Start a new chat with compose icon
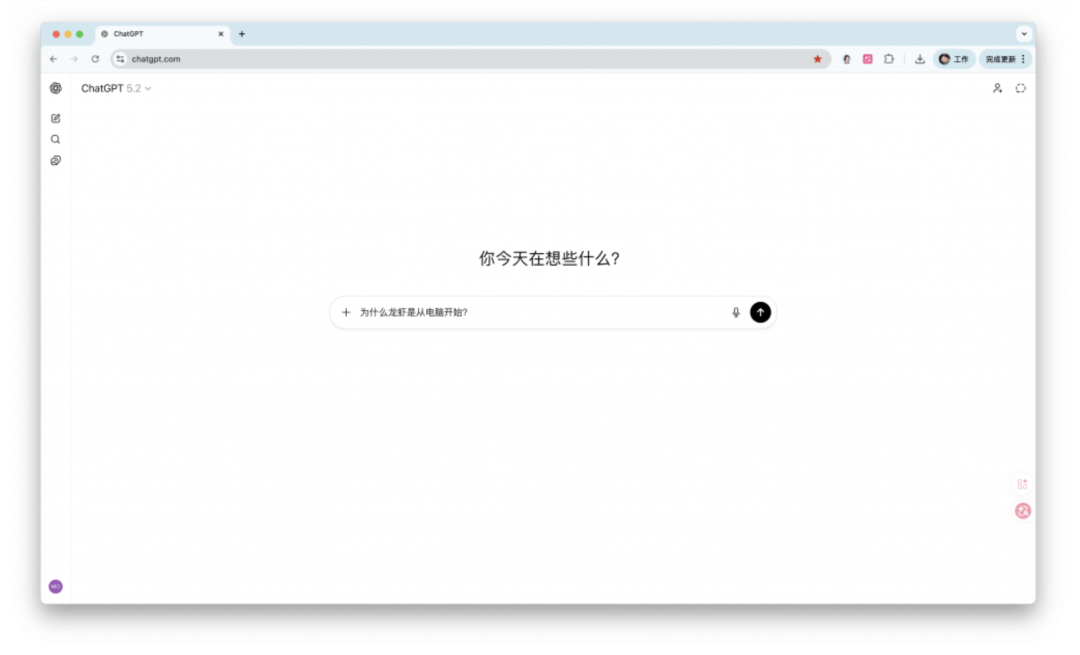This screenshot has width=1080, height=655. pos(56,118)
